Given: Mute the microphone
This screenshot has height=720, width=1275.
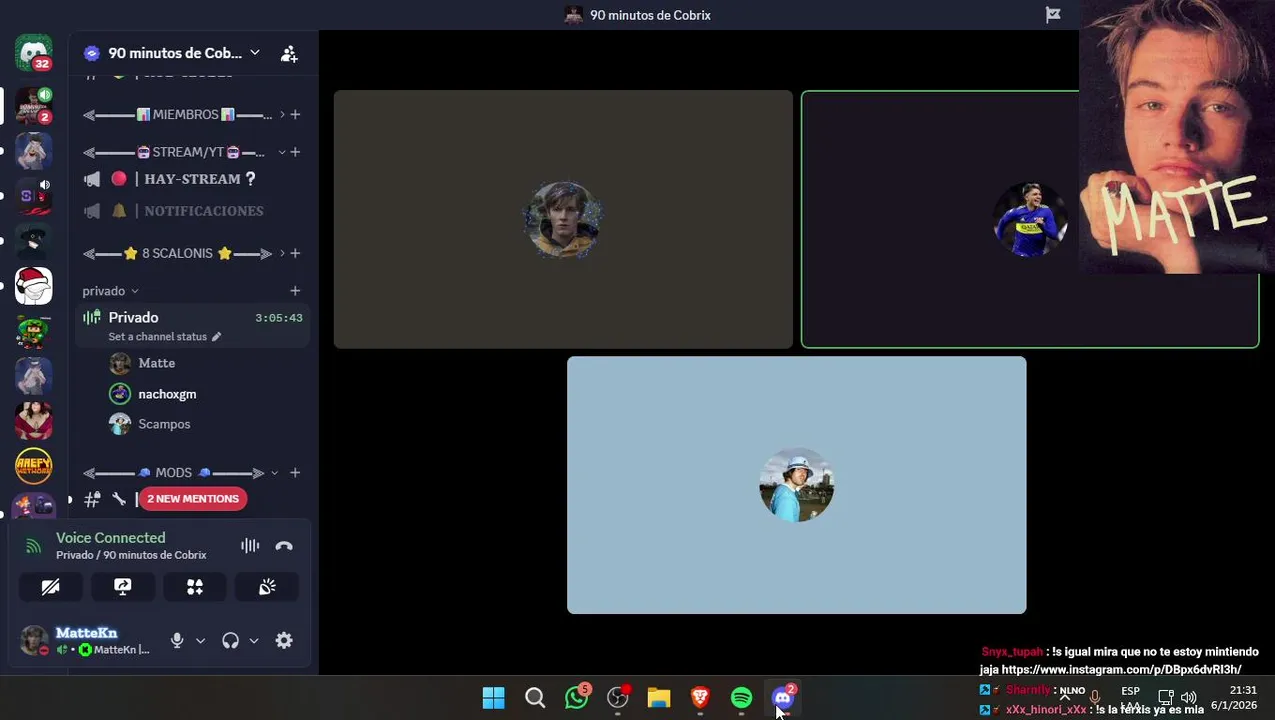Looking at the screenshot, I should point(177,641).
